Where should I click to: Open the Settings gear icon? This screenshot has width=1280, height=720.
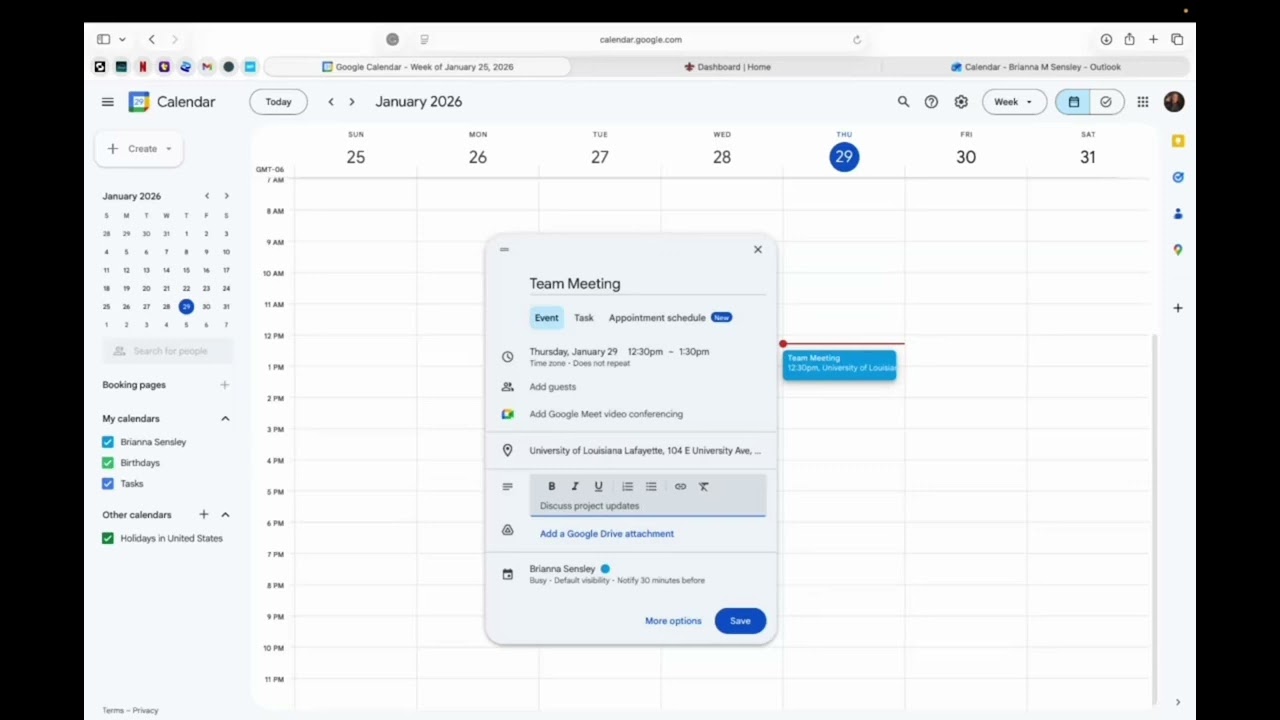pyautogui.click(x=961, y=102)
